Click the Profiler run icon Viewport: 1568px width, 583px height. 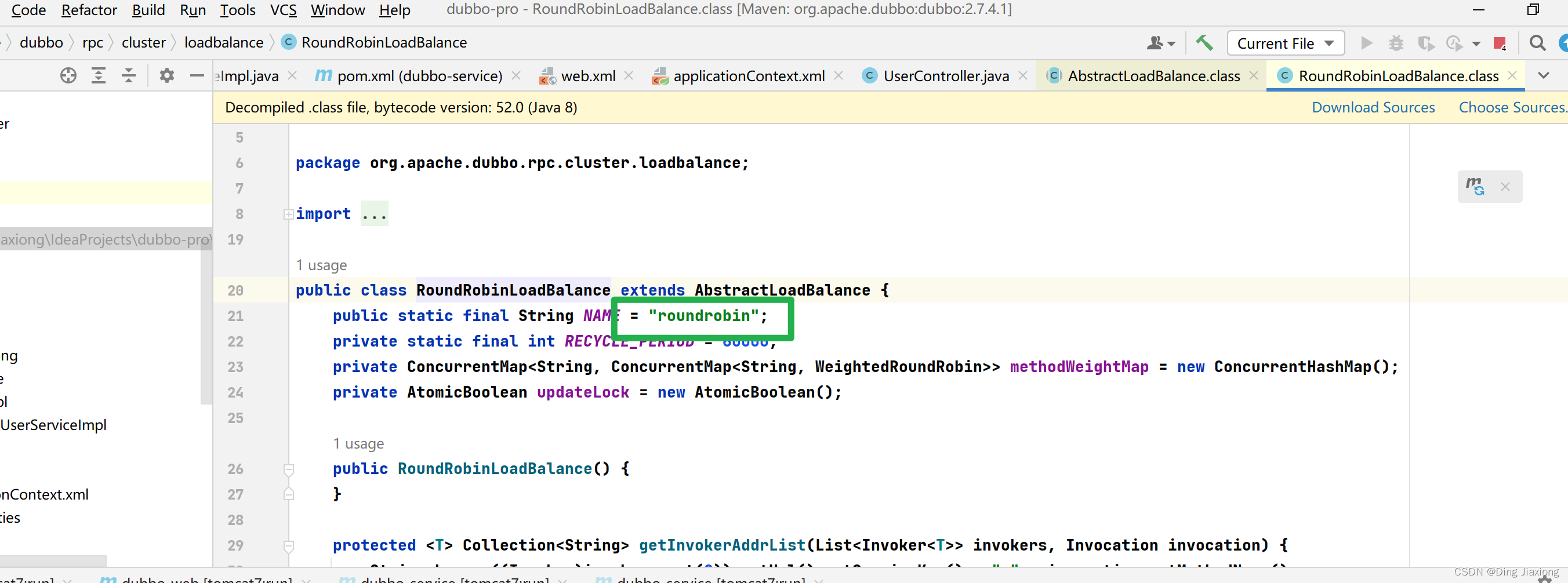click(1454, 43)
